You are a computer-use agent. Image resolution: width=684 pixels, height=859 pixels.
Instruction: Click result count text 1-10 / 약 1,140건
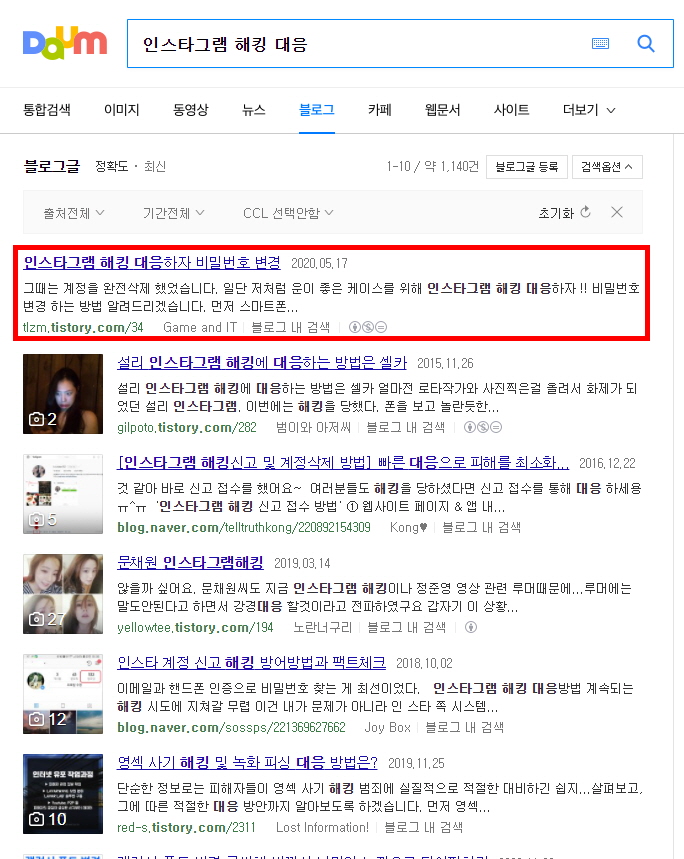[433, 167]
